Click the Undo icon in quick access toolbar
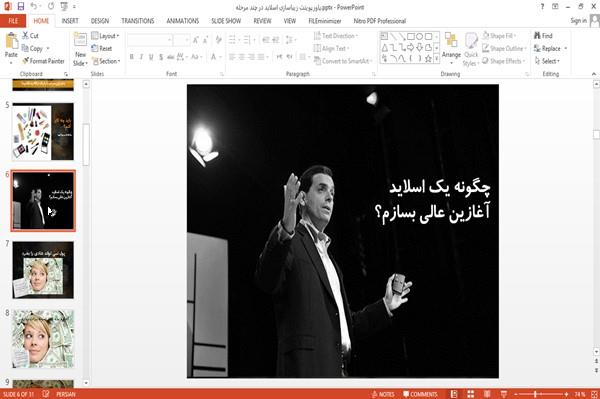The width and height of the screenshot is (600, 399). pyautogui.click(x=34, y=6)
